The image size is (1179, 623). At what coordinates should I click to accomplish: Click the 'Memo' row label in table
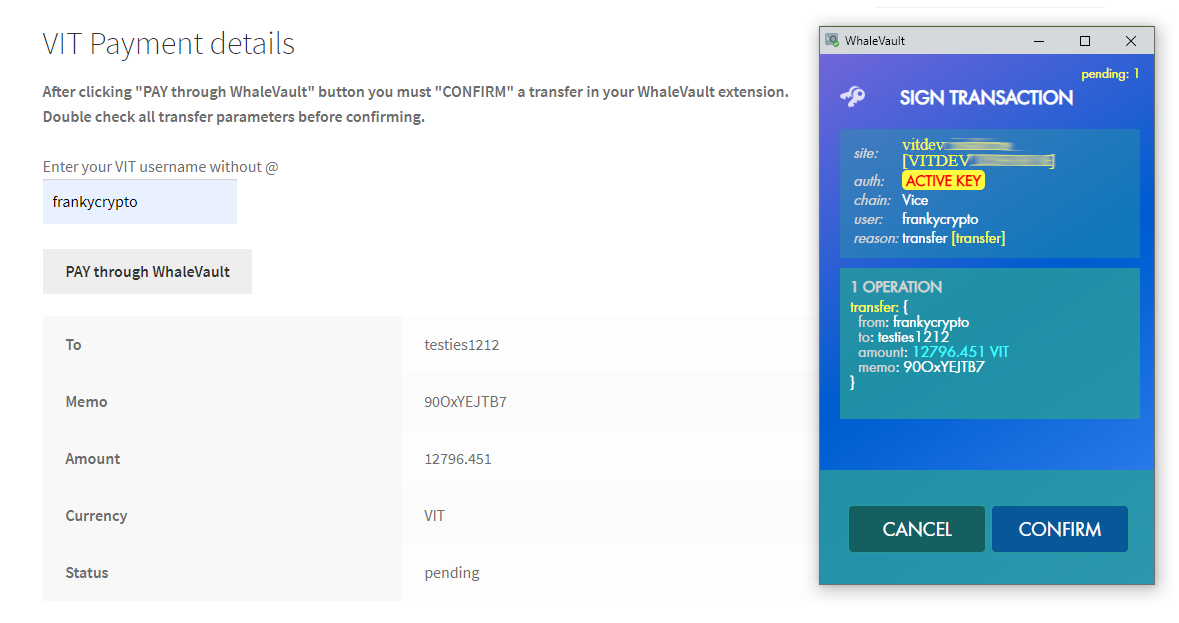(86, 402)
